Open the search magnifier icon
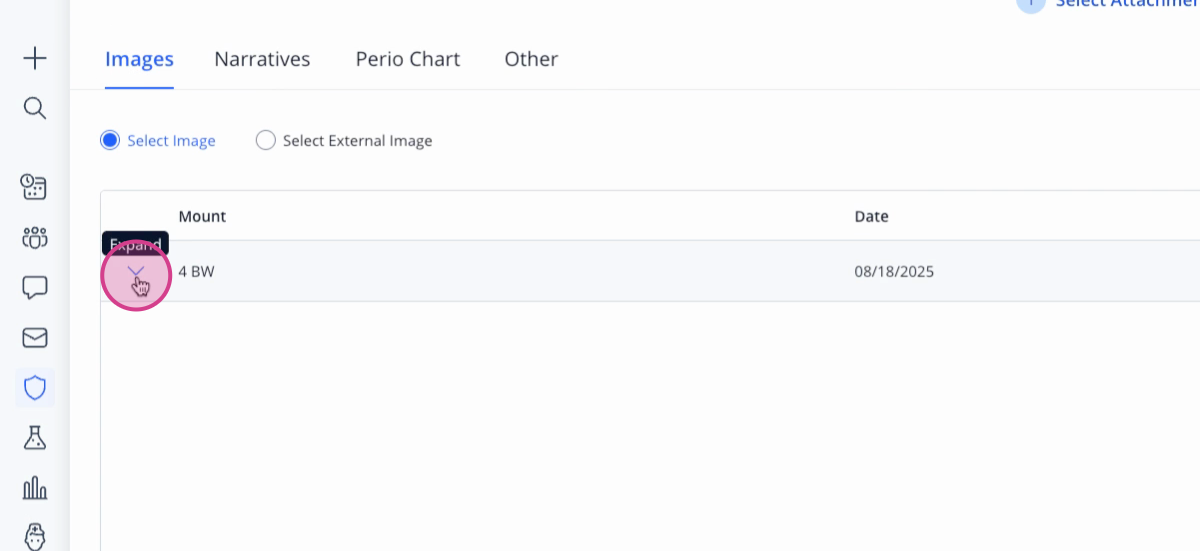Image resolution: width=1200 pixels, height=551 pixels. click(x=35, y=108)
